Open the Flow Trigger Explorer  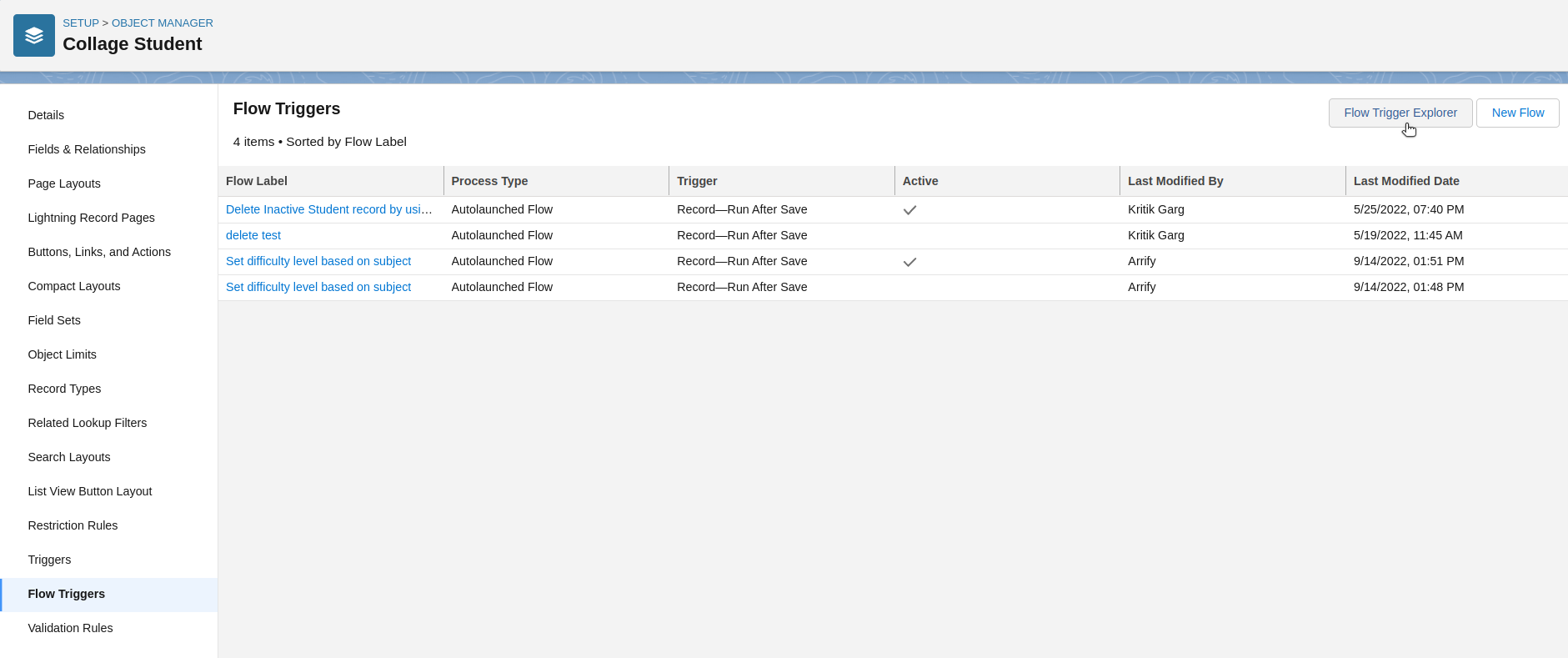[x=1400, y=113]
